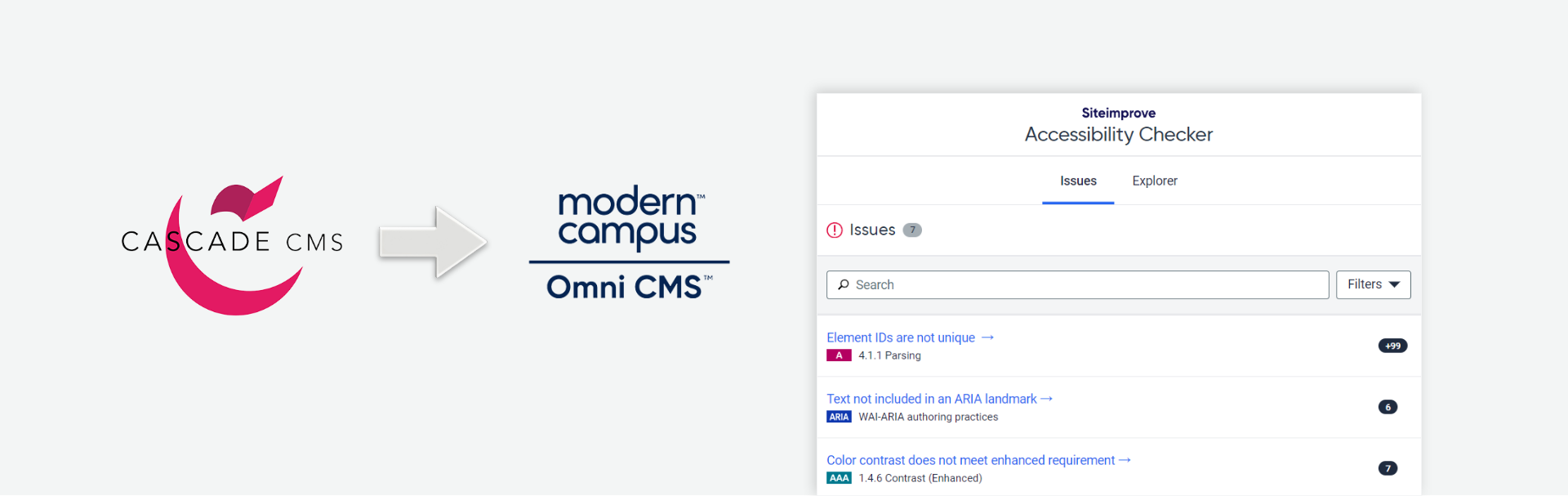Switch to the Explorer tab

pos(1154,181)
